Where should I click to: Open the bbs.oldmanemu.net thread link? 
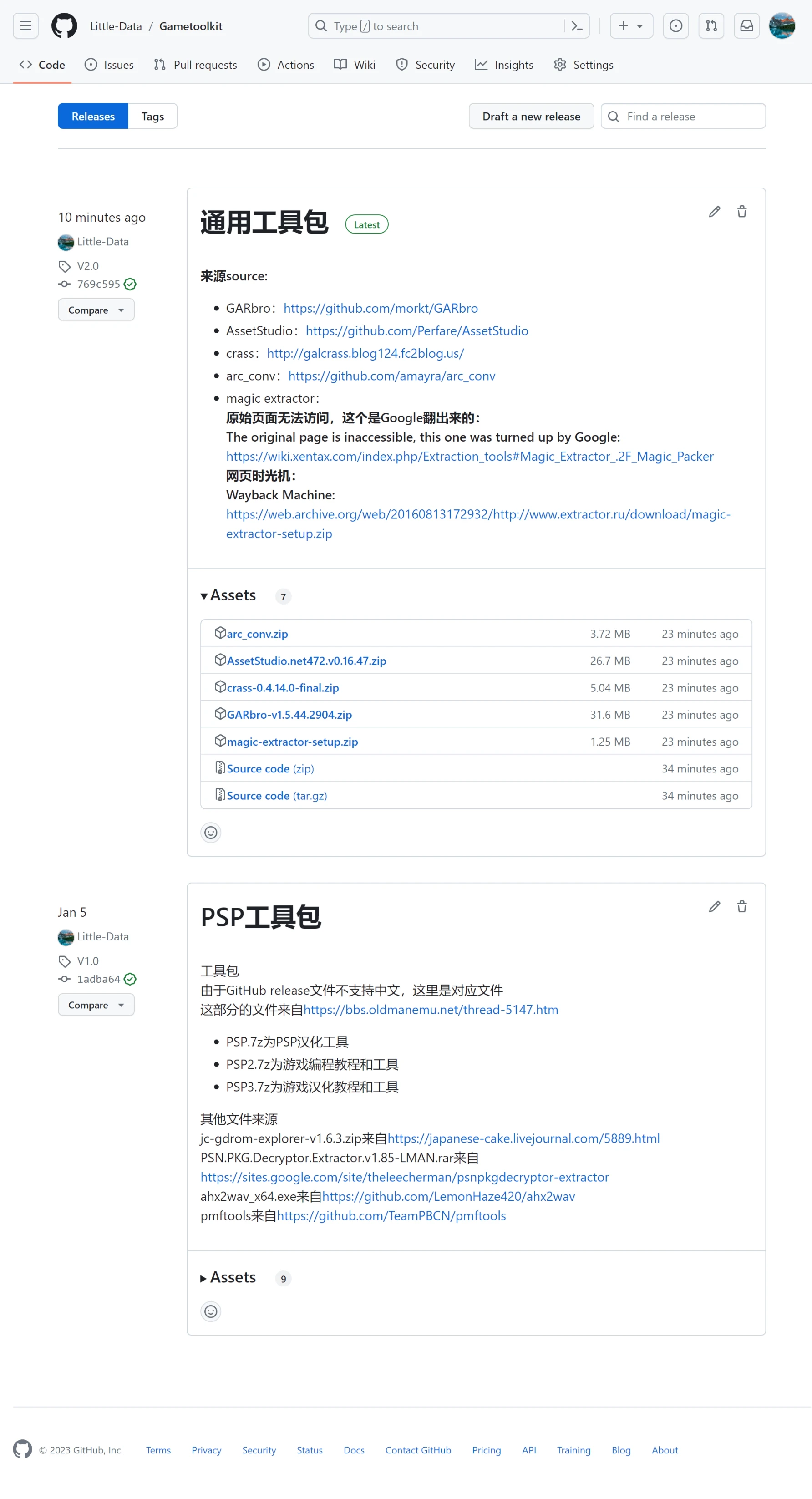click(x=431, y=1010)
